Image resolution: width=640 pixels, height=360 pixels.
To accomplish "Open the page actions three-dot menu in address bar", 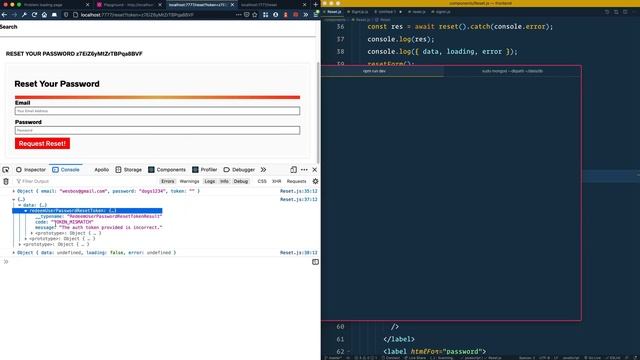I will [x=238, y=15].
